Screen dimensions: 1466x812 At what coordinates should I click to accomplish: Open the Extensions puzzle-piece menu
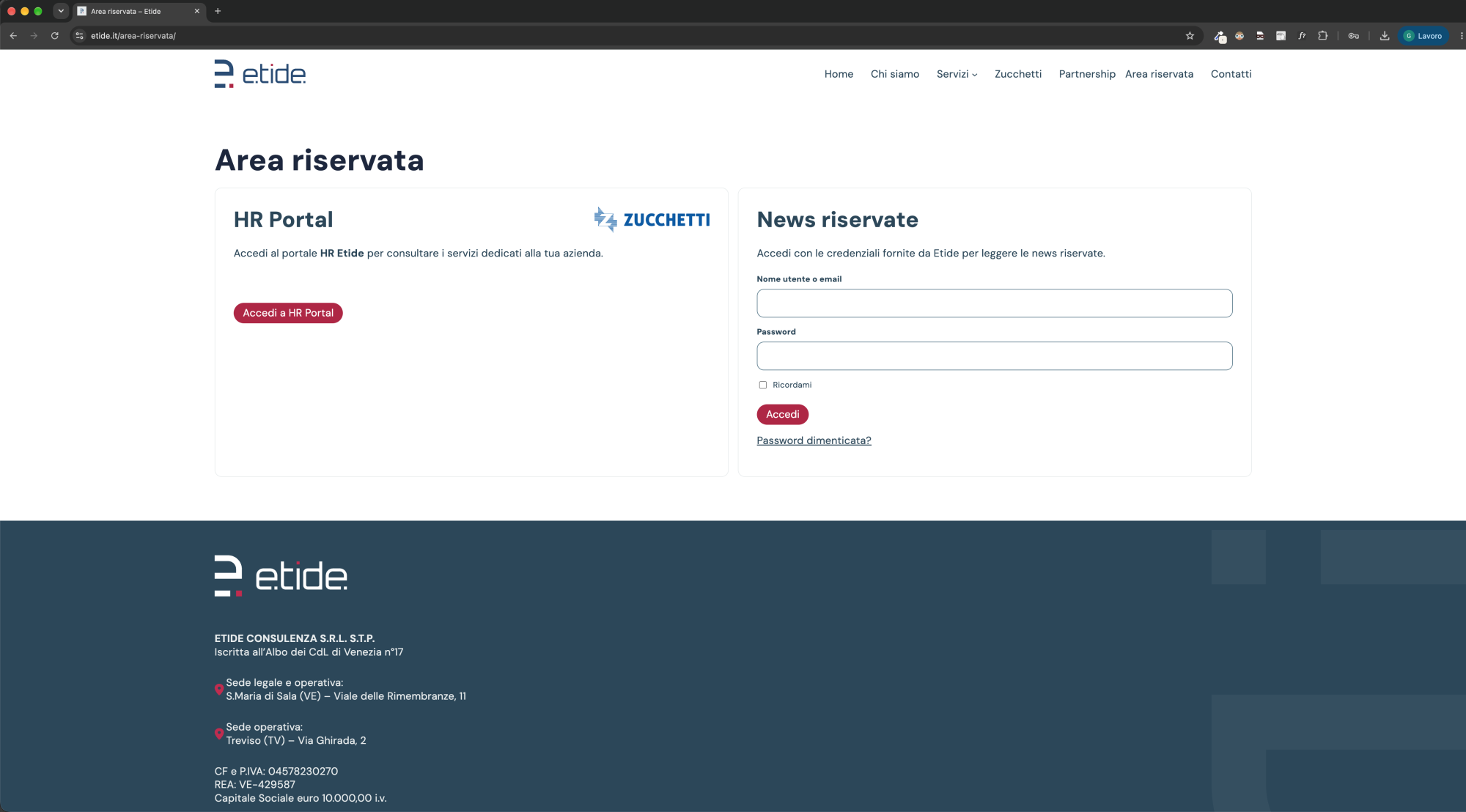pos(1323,36)
